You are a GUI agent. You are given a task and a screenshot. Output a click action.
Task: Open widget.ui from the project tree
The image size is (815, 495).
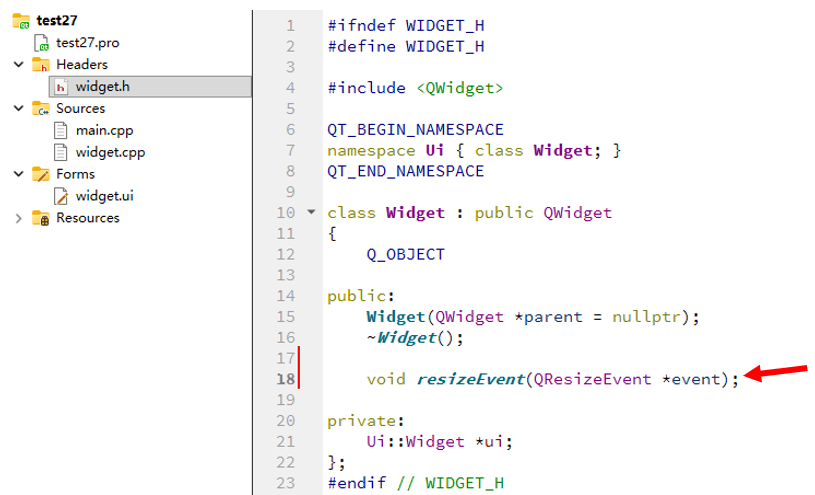coord(104,196)
